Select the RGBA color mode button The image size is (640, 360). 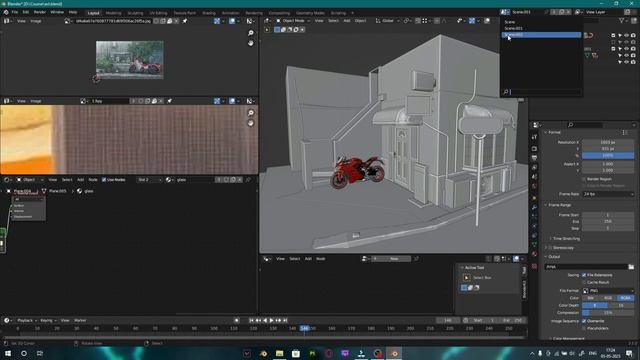(625, 298)
